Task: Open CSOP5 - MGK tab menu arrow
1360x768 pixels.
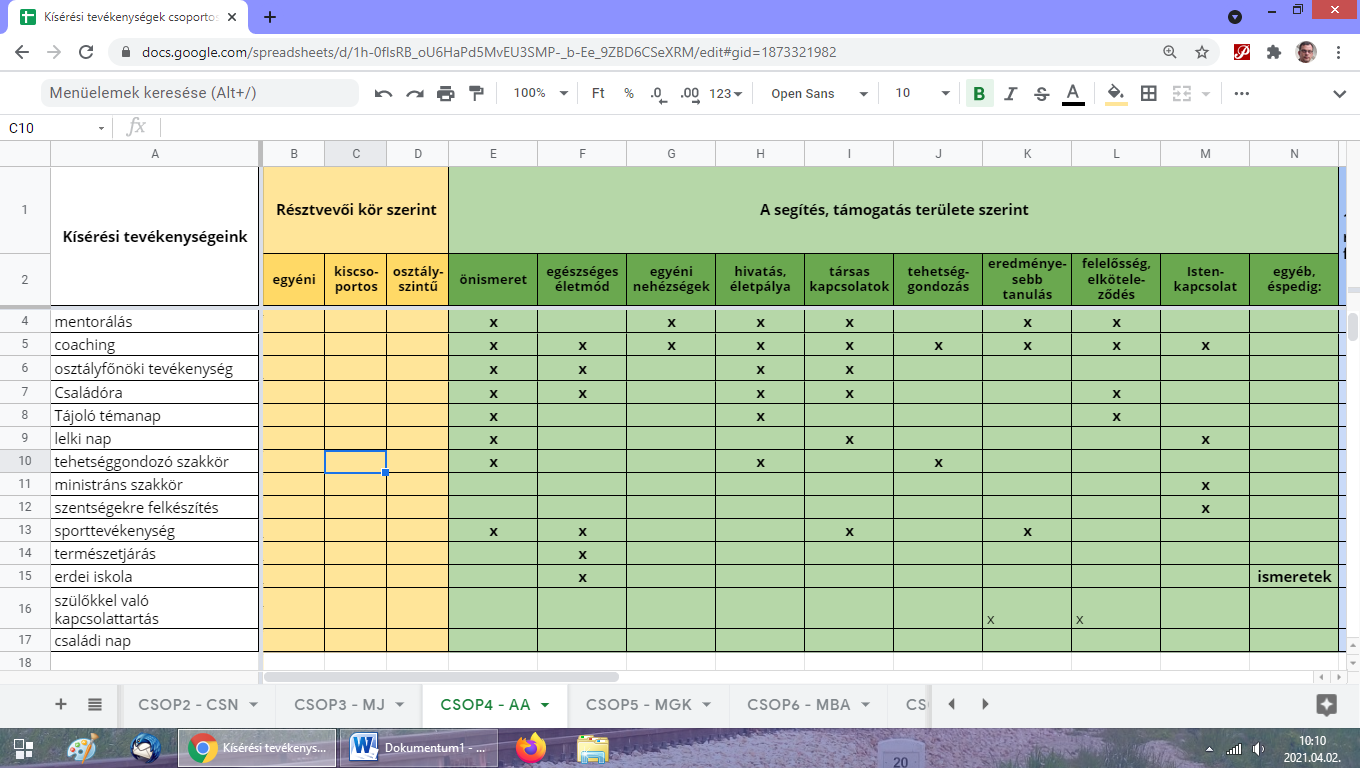Action: [x=707, y=704]
